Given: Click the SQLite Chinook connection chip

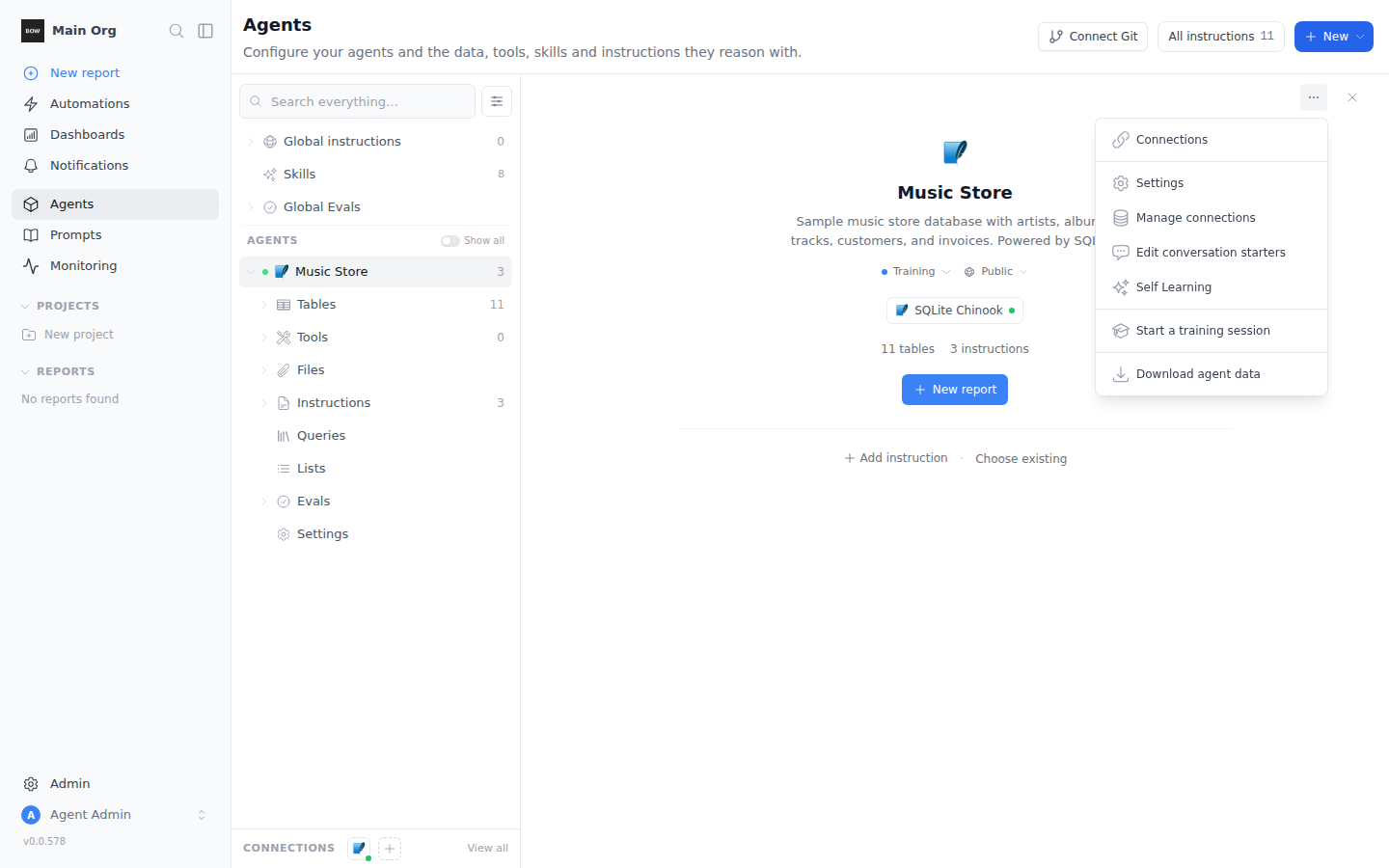Looking at the screenshot, I should 955,311.
